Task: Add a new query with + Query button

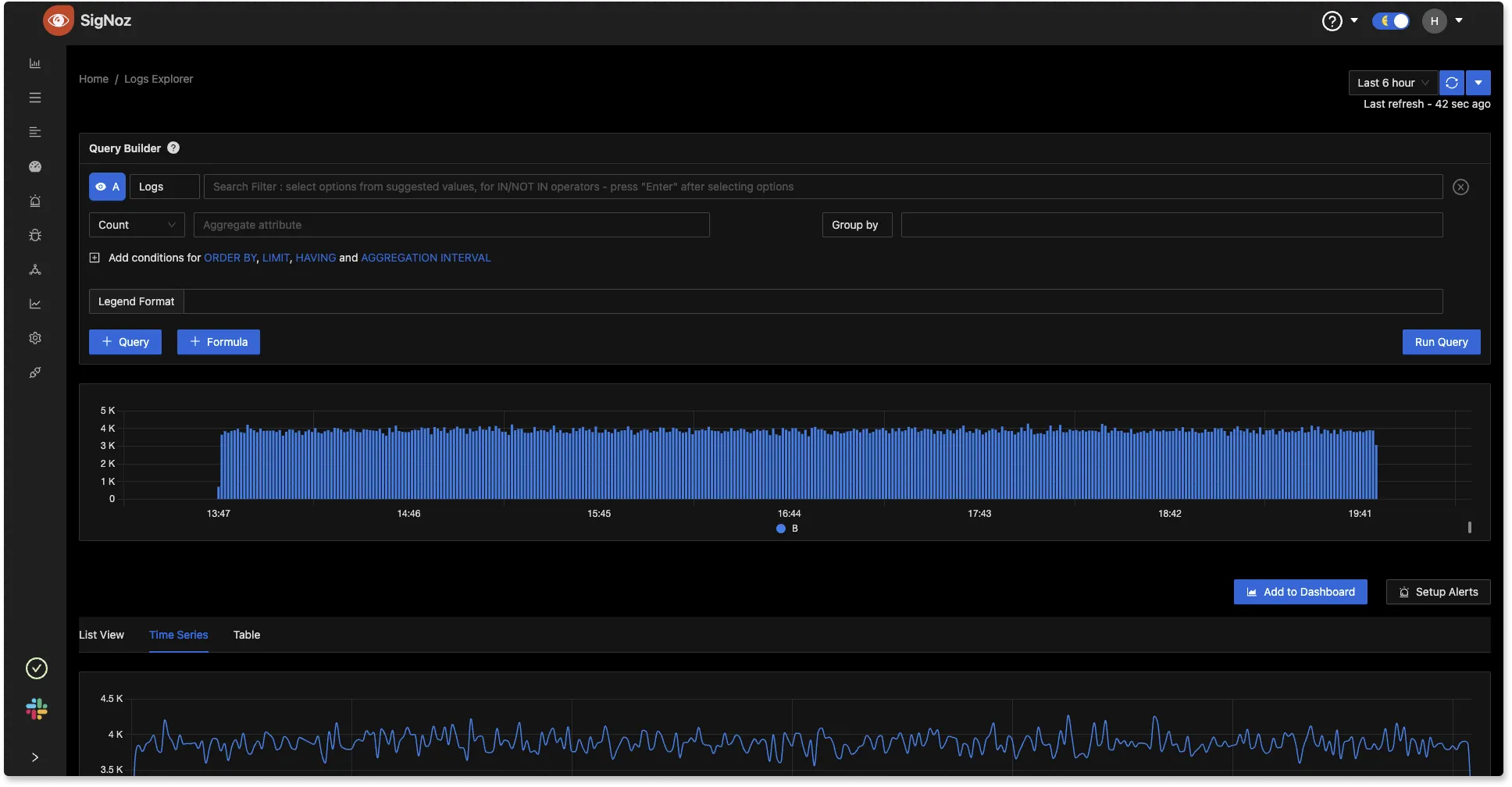Action: point(125,342)
